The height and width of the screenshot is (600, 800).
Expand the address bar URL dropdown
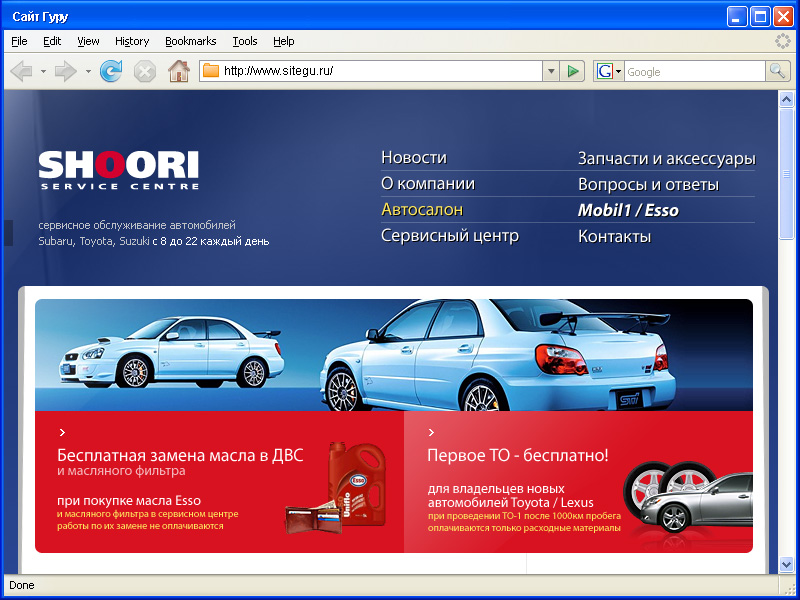[x=551, y=71]
